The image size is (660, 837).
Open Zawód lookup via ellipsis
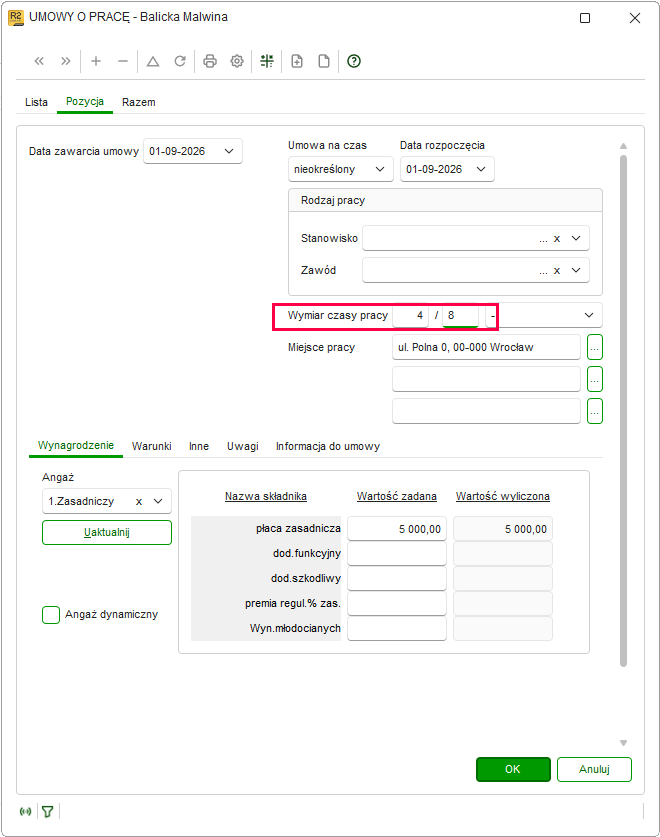point(543,271)
